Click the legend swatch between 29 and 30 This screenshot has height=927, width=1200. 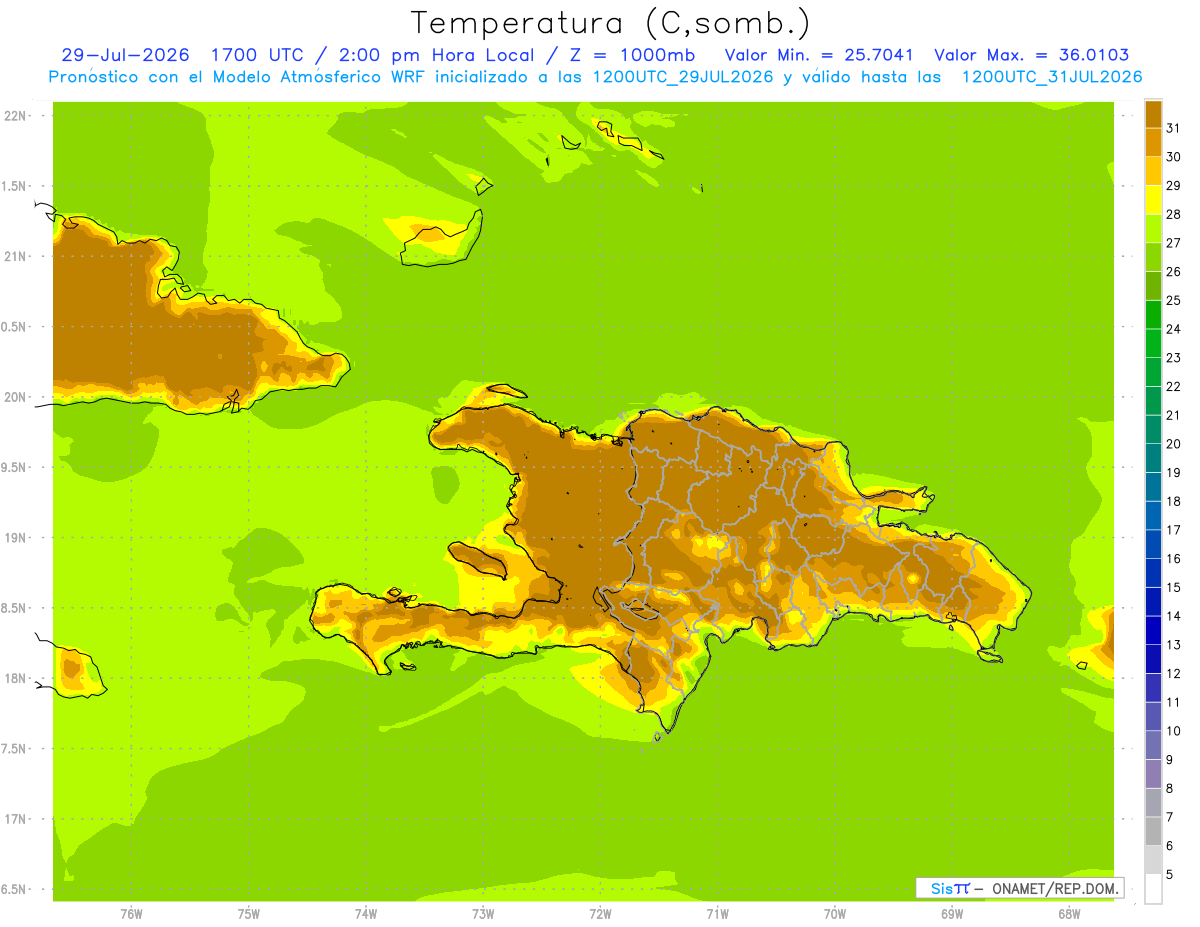[1153, 171]
